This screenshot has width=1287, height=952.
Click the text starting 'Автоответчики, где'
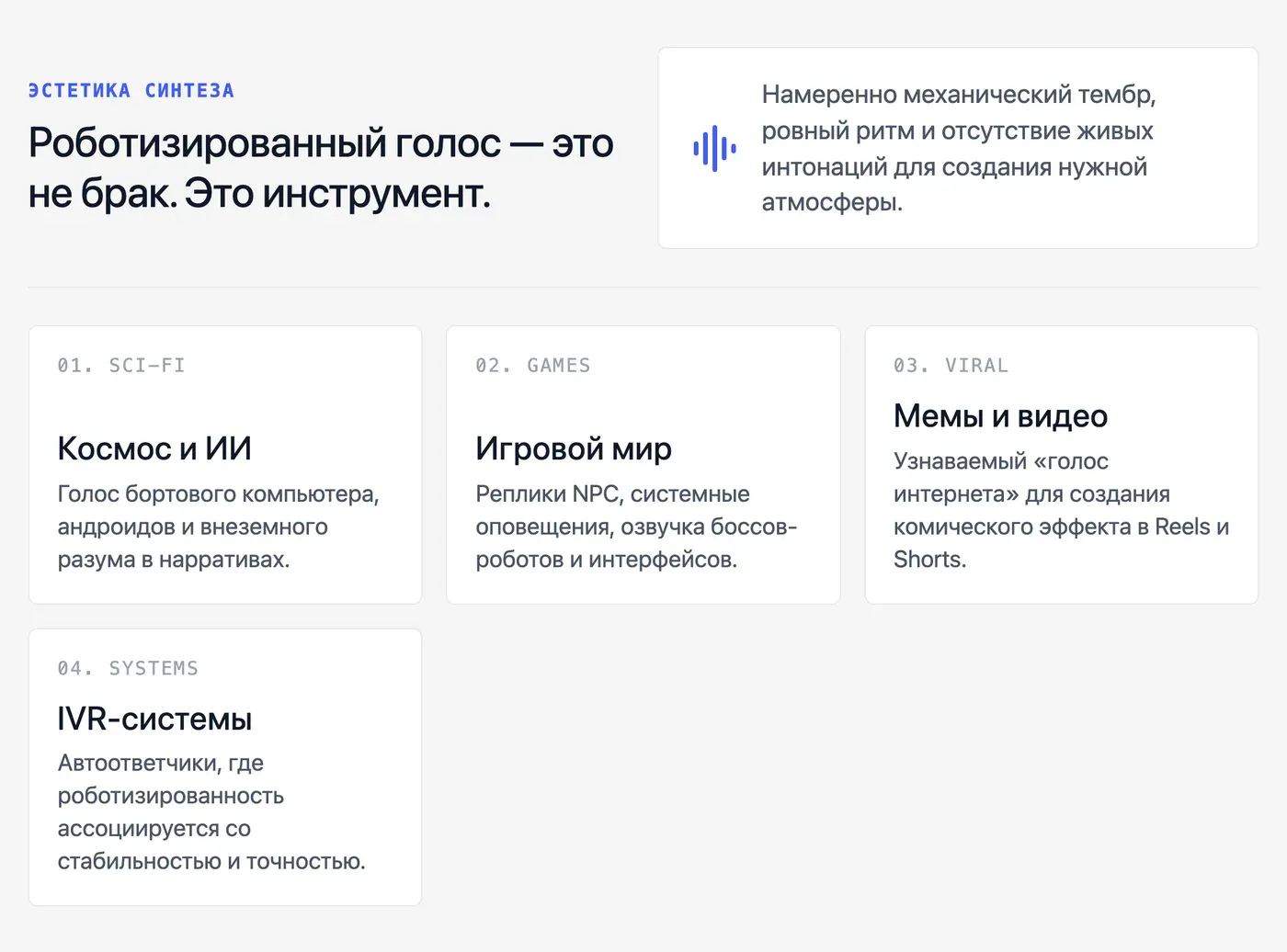pos(211,812)
